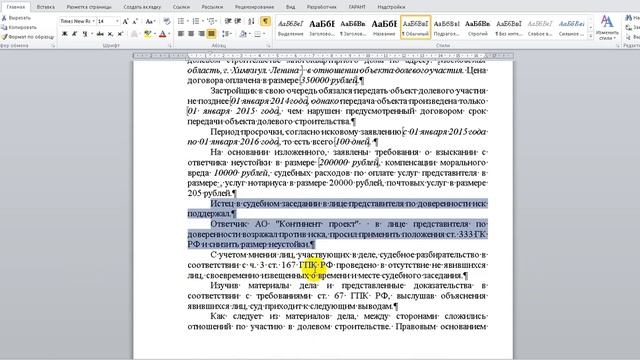Apply the Строгий style
This screenshot has height=360, width=640.
[478, 28]
